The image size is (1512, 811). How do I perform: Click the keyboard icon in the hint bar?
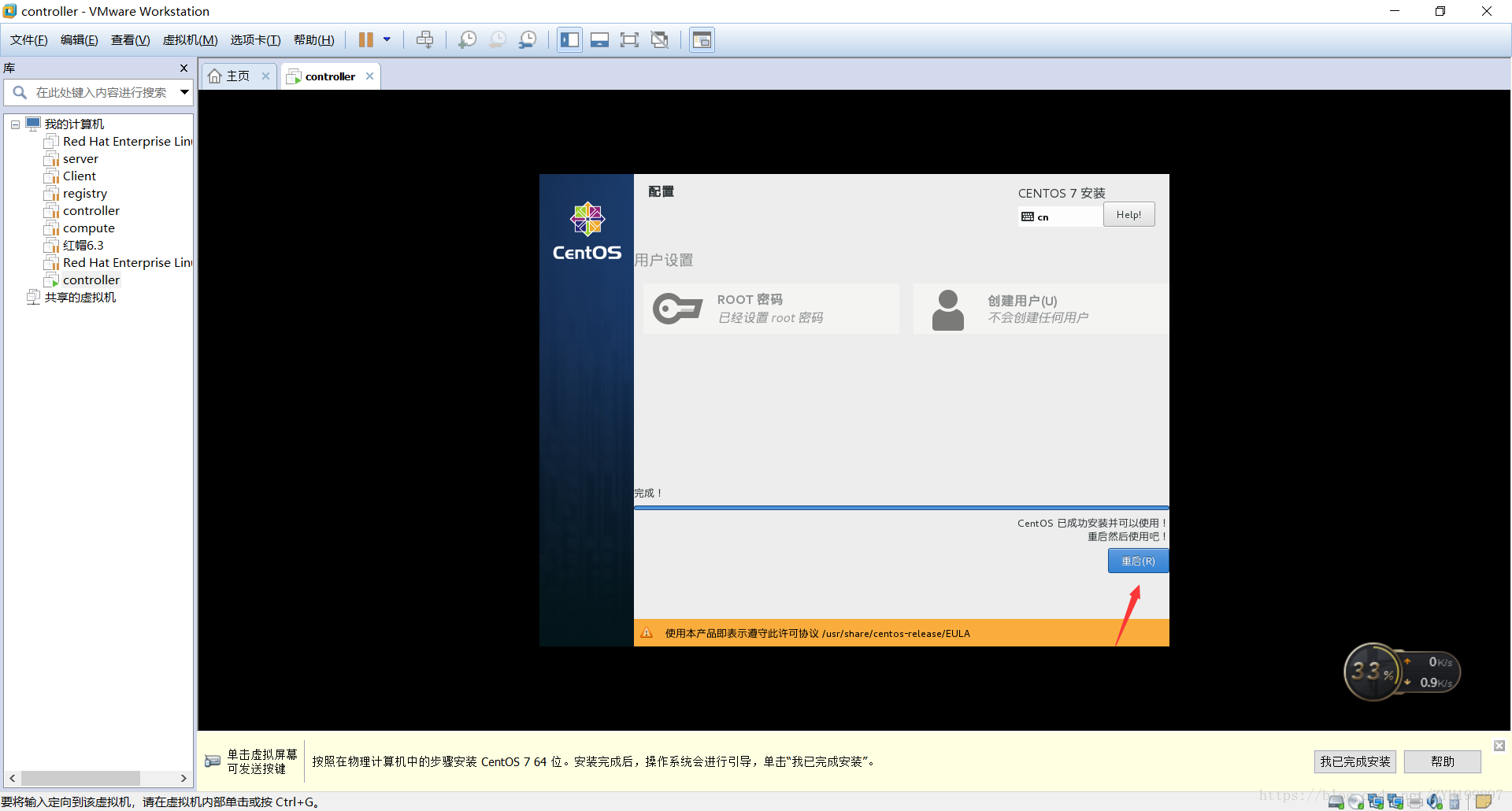tap(213, 761)
